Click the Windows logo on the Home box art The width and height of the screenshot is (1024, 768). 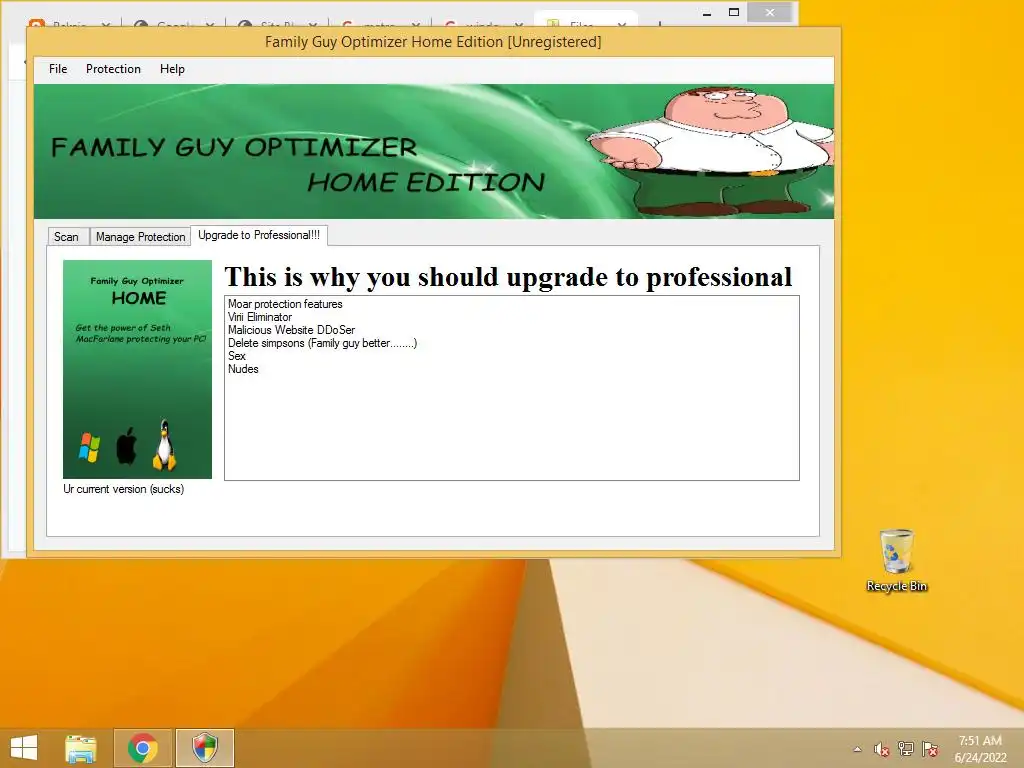point(89,447)
